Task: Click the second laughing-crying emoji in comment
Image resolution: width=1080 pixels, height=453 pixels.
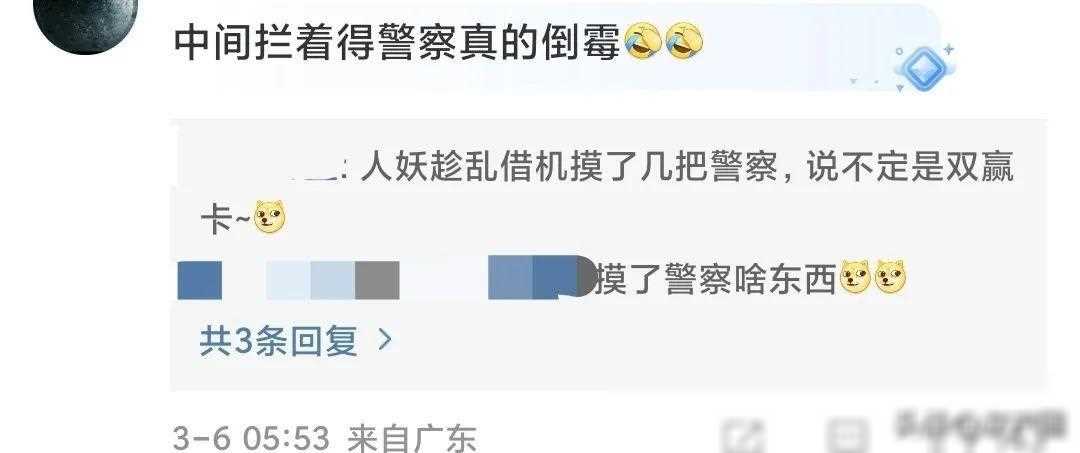Action: (x=685, y=41)
